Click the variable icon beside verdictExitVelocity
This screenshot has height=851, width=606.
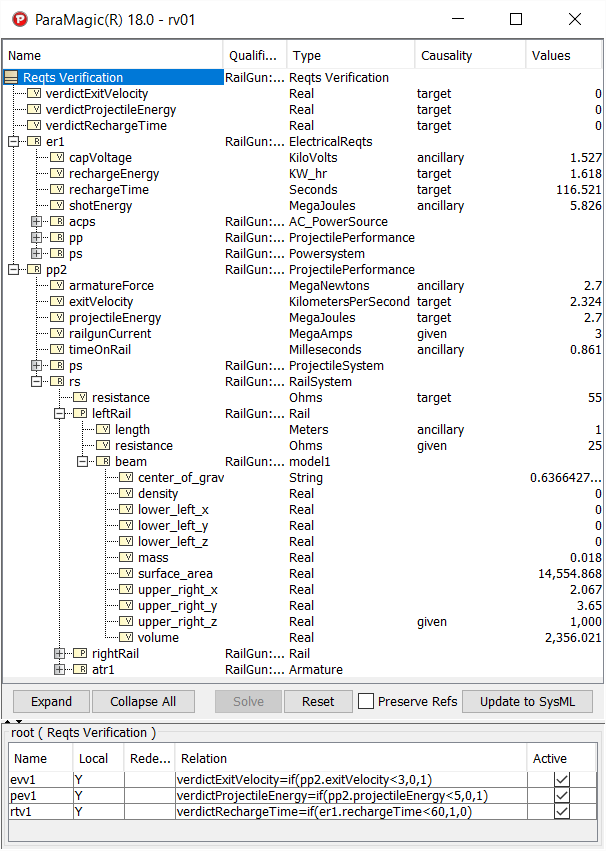pos(34,94)
